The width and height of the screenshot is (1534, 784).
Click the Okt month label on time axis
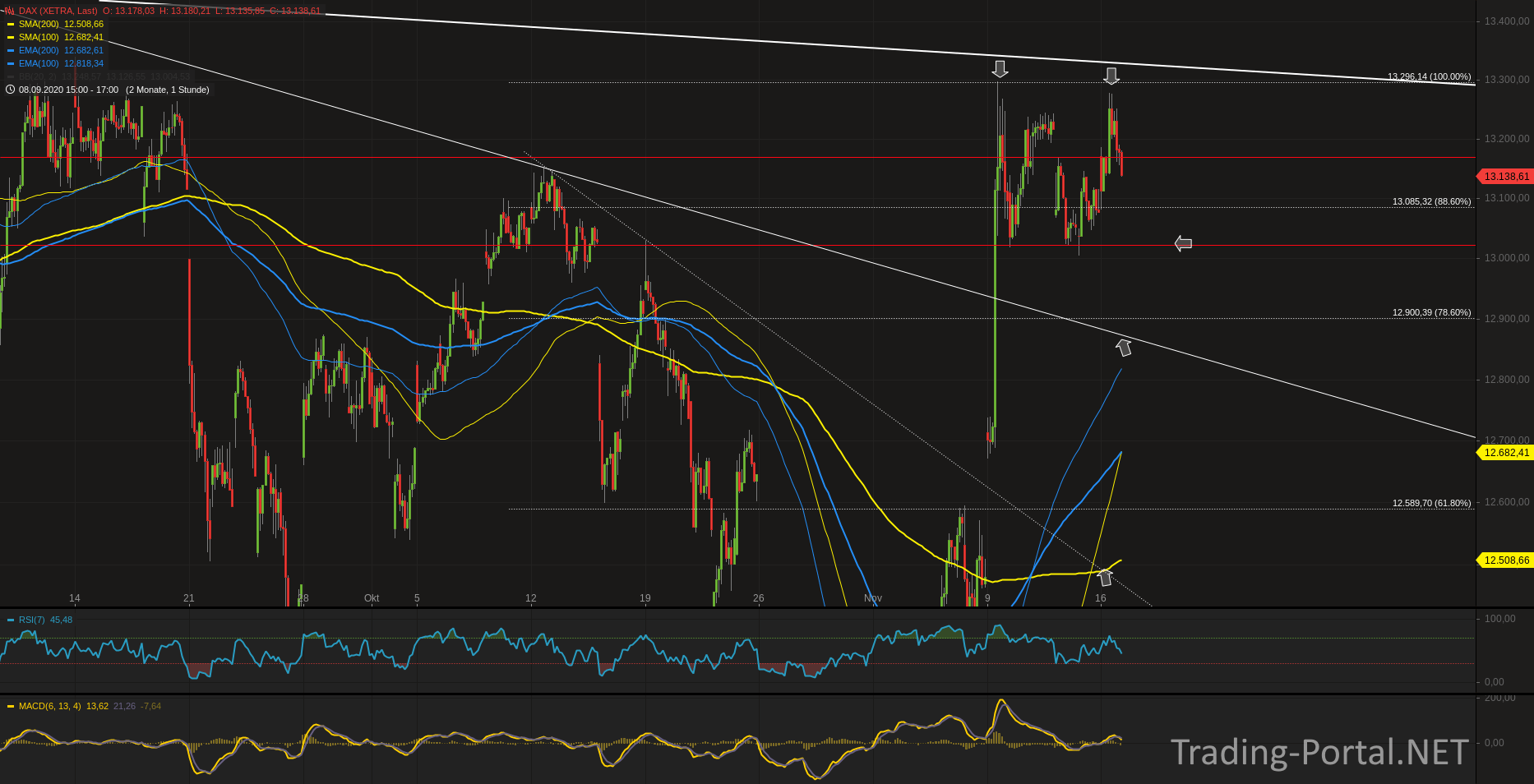(372, 598)
